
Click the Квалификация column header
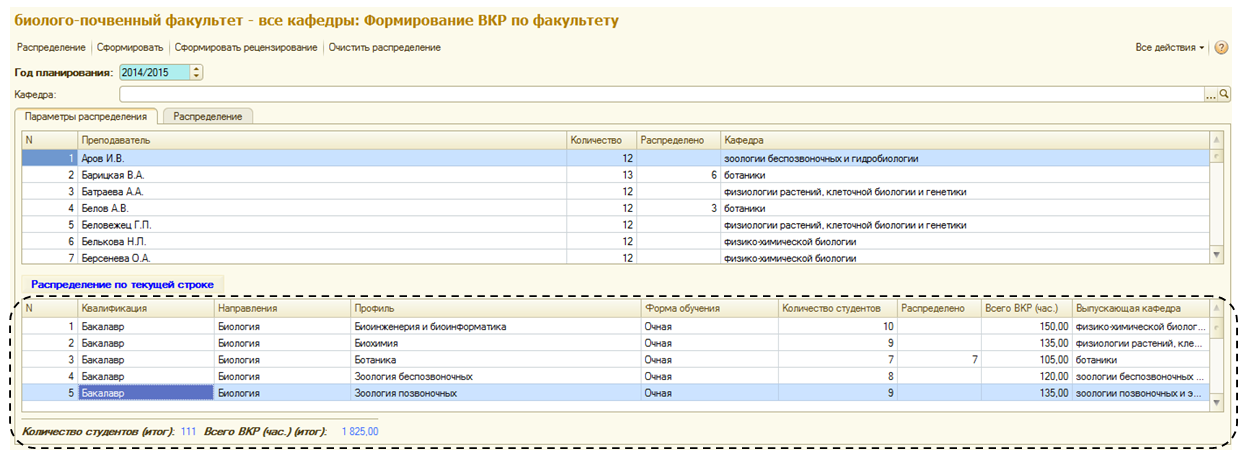click(146, 309)
